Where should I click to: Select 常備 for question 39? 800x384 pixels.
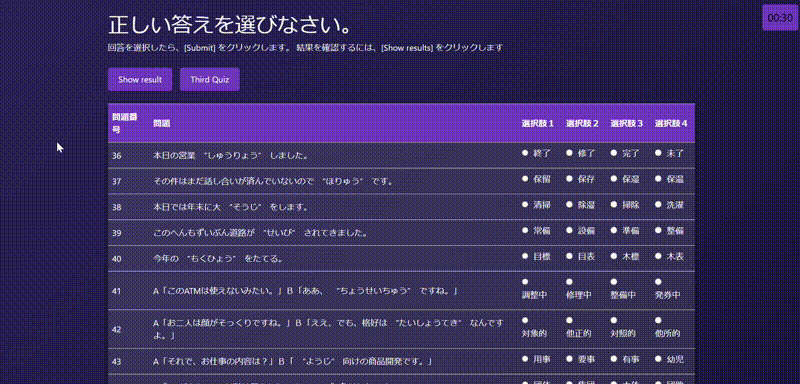[x=525, y=231]
